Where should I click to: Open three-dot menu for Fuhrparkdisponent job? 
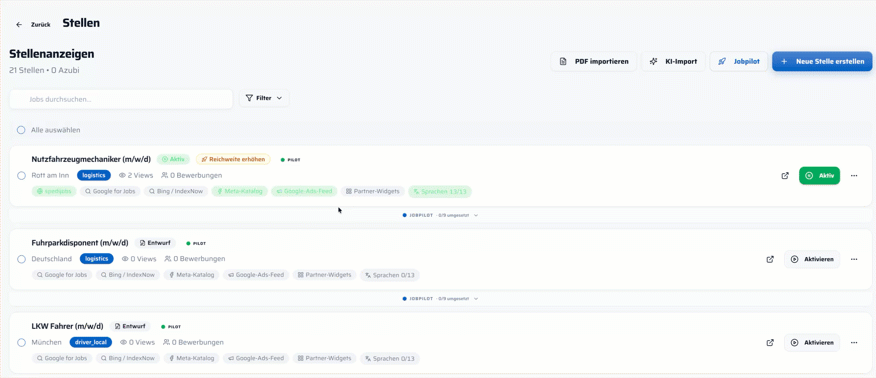coord(854,259)
